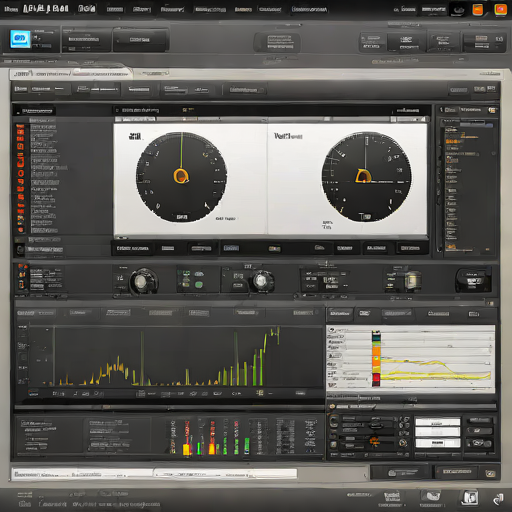This screenshot has width=512, height=512.
Task: Expand the small orange item atop right tree panel
Action: (462, 135)
